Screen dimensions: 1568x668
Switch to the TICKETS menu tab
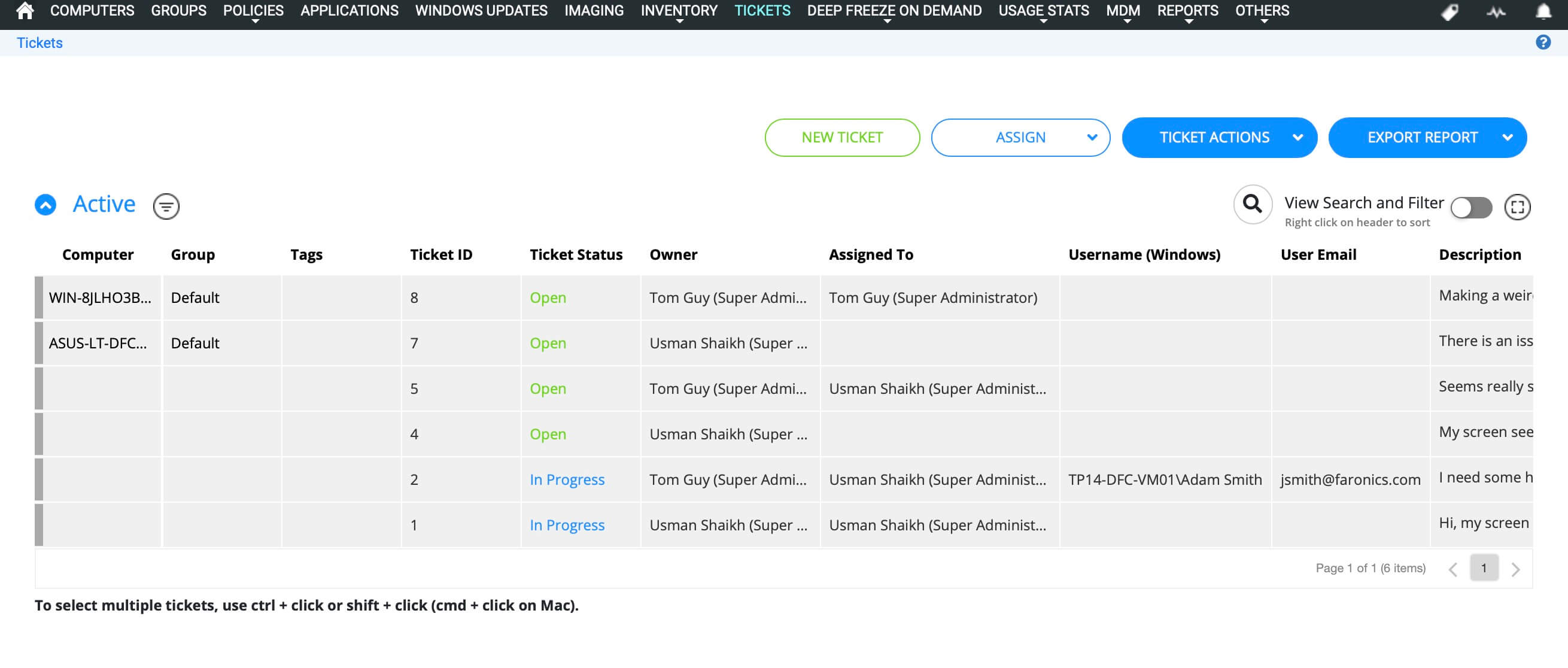click(x=762, y=10)
